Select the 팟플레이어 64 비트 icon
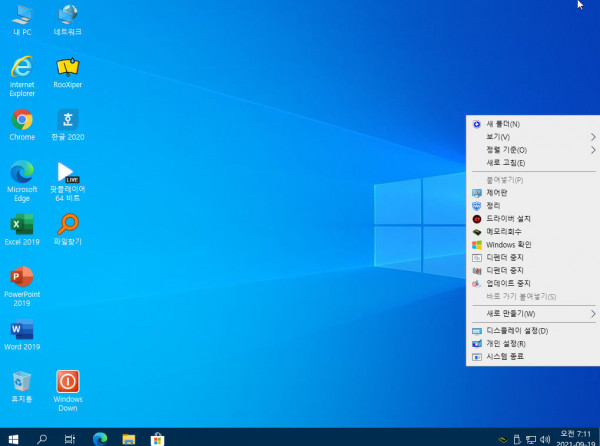600x446 pixels. (x=68, y=181)
